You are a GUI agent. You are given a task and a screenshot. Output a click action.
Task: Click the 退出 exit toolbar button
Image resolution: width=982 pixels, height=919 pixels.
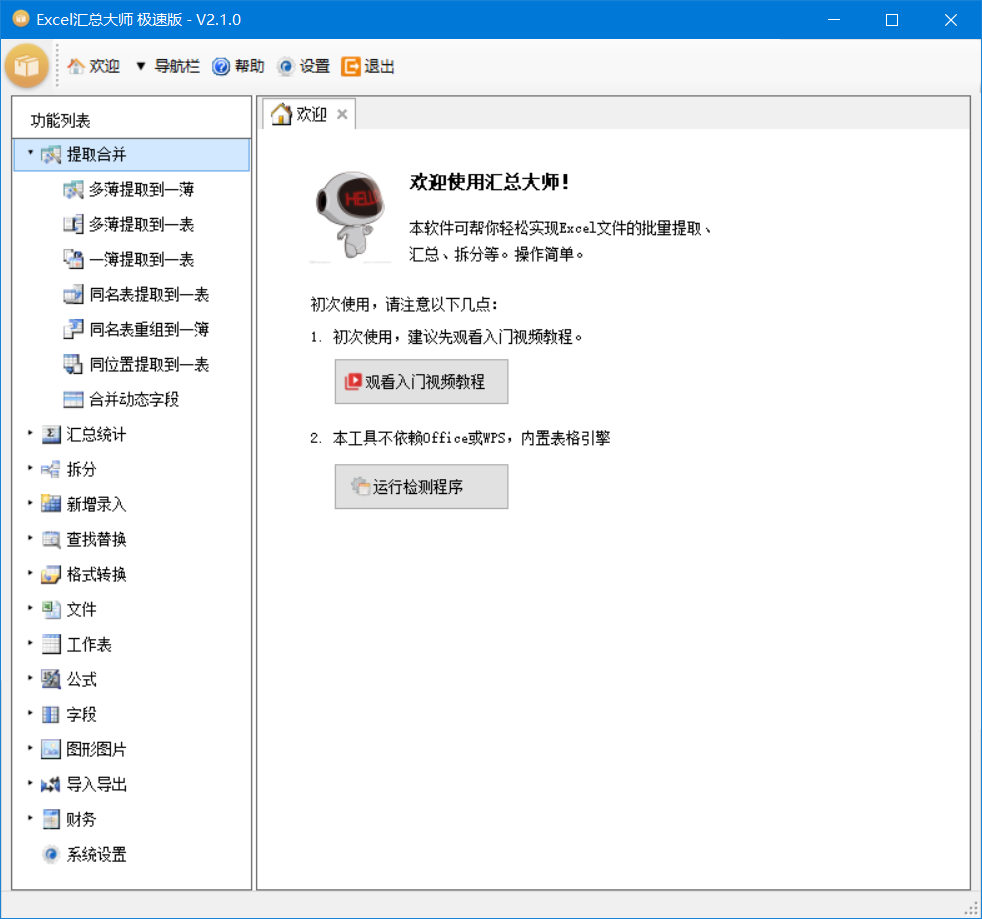368,66
